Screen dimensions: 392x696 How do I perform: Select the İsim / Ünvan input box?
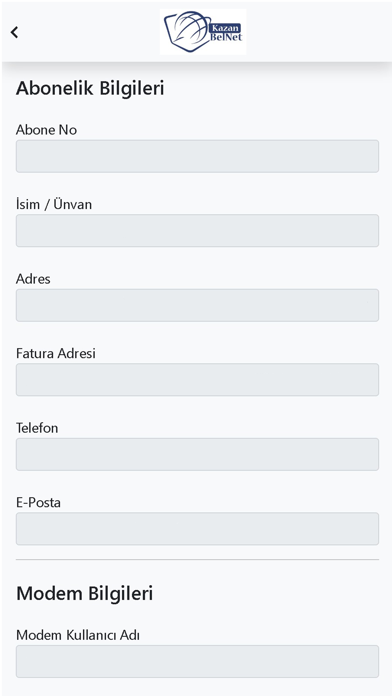click(197, 231)
